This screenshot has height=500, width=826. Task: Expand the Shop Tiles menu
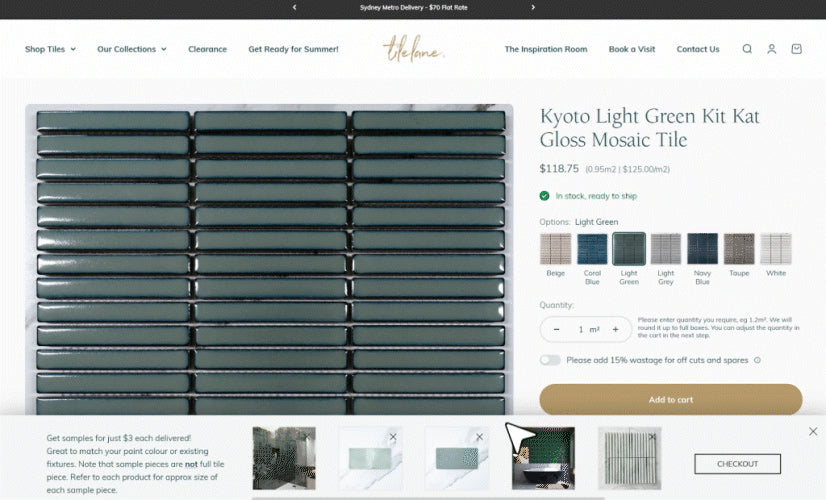pyautogui.click(x=50, y=49)
